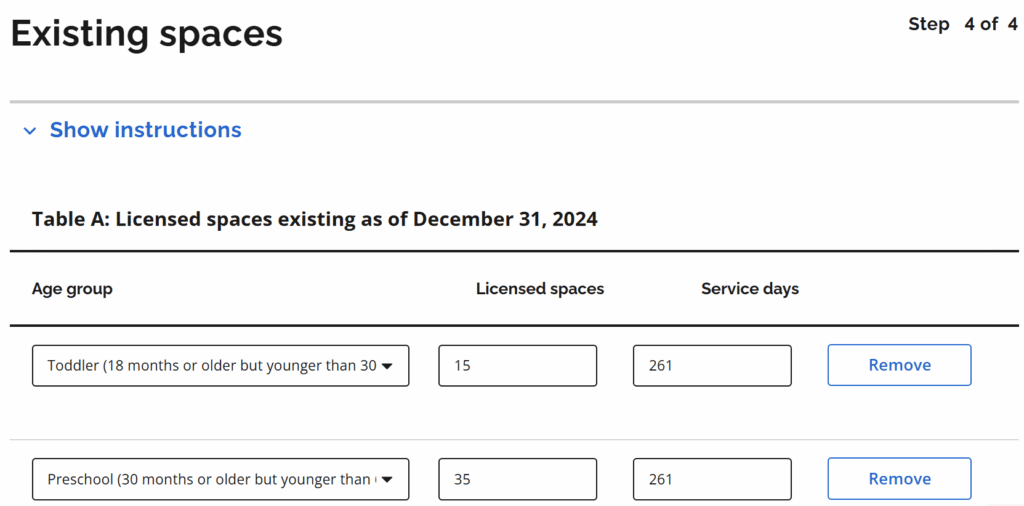
Task: Click the Age group column header
Action: click(x=72, y=289)
